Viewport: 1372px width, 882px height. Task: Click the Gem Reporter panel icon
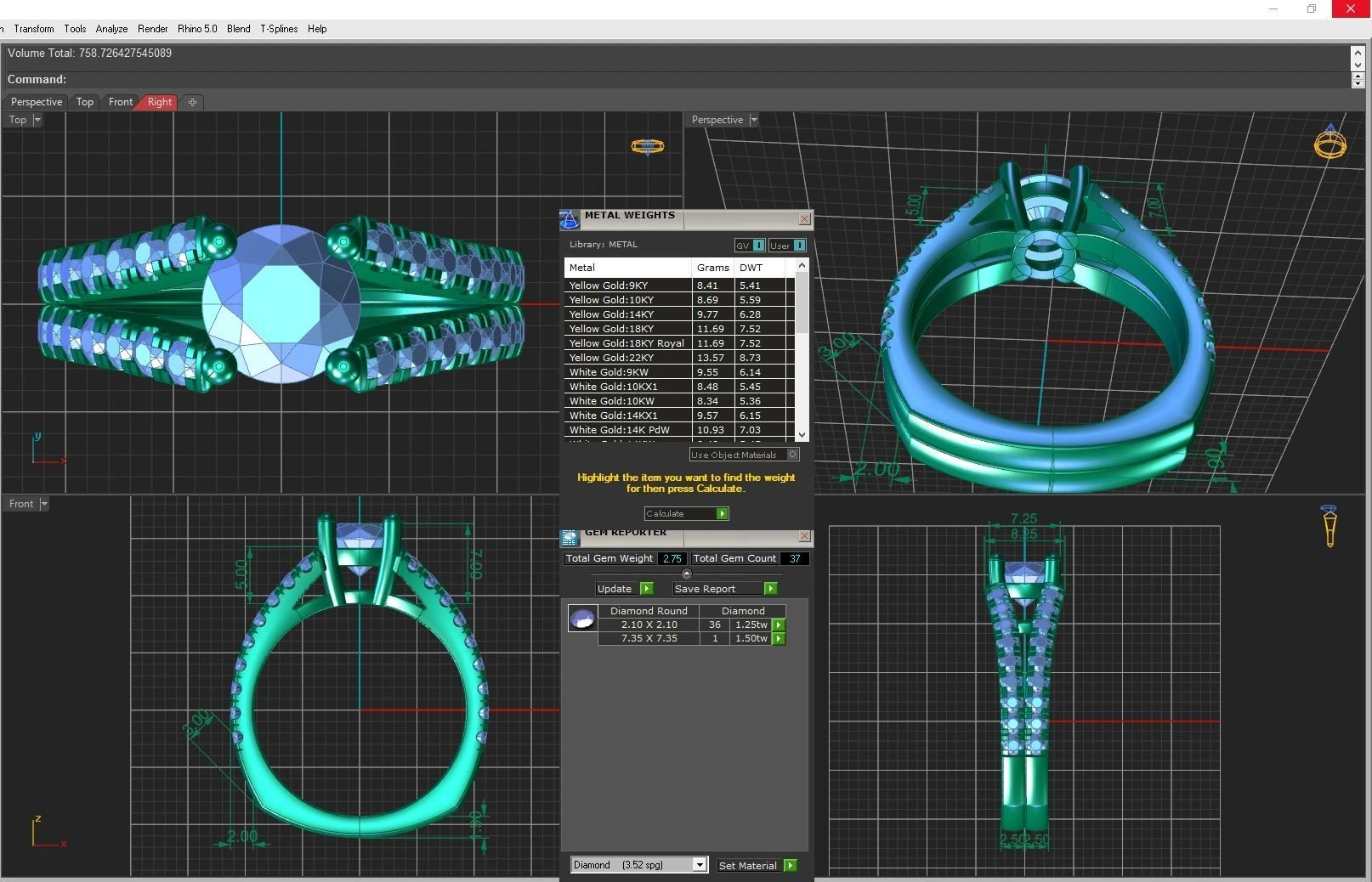[x=570, y=537]
